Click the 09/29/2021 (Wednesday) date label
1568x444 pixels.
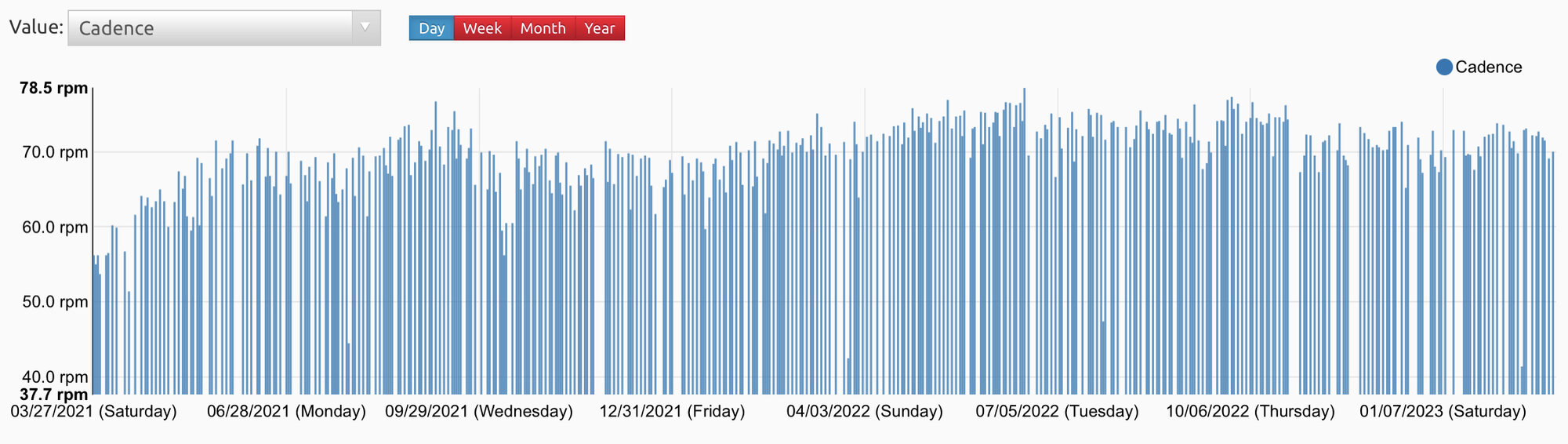tap(479, 412)
